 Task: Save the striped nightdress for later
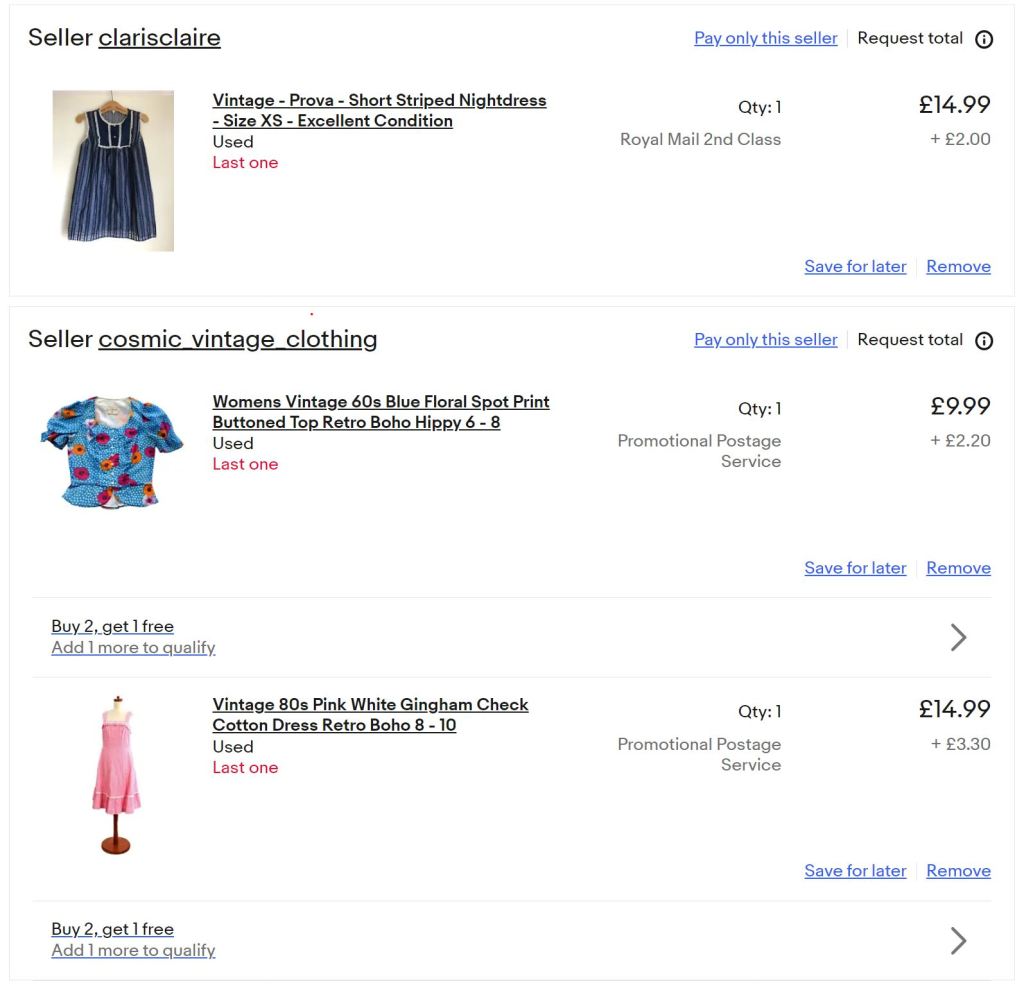point(855,266)
